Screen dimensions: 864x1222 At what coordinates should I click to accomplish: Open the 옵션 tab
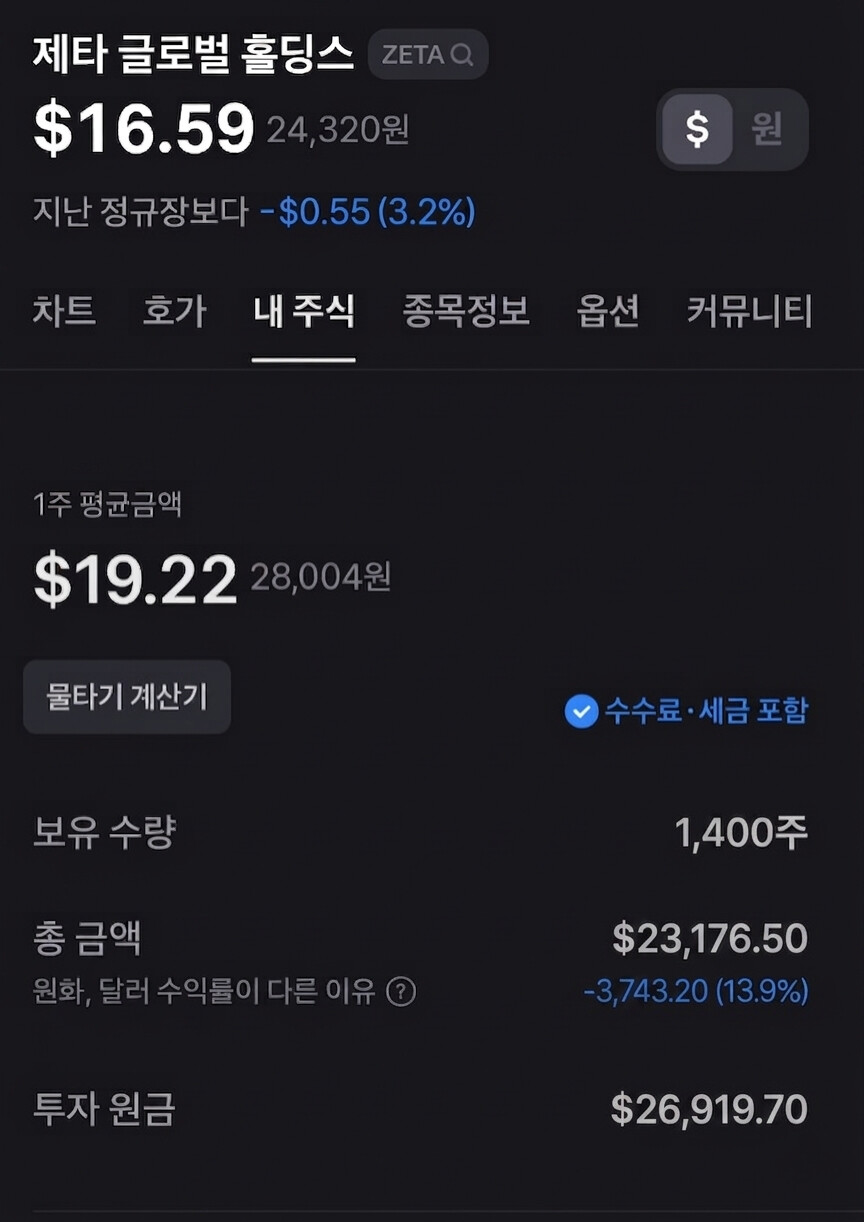pos(608,311)
